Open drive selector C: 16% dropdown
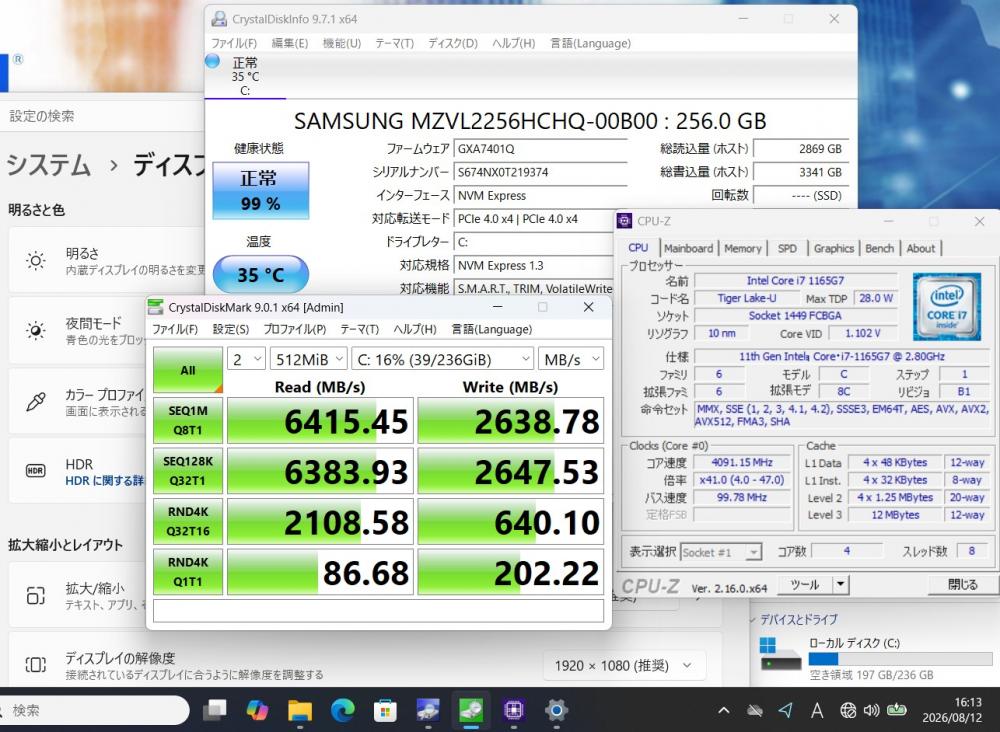The width and height of the screenshot is (1000, 732). [x=443, y=359]
